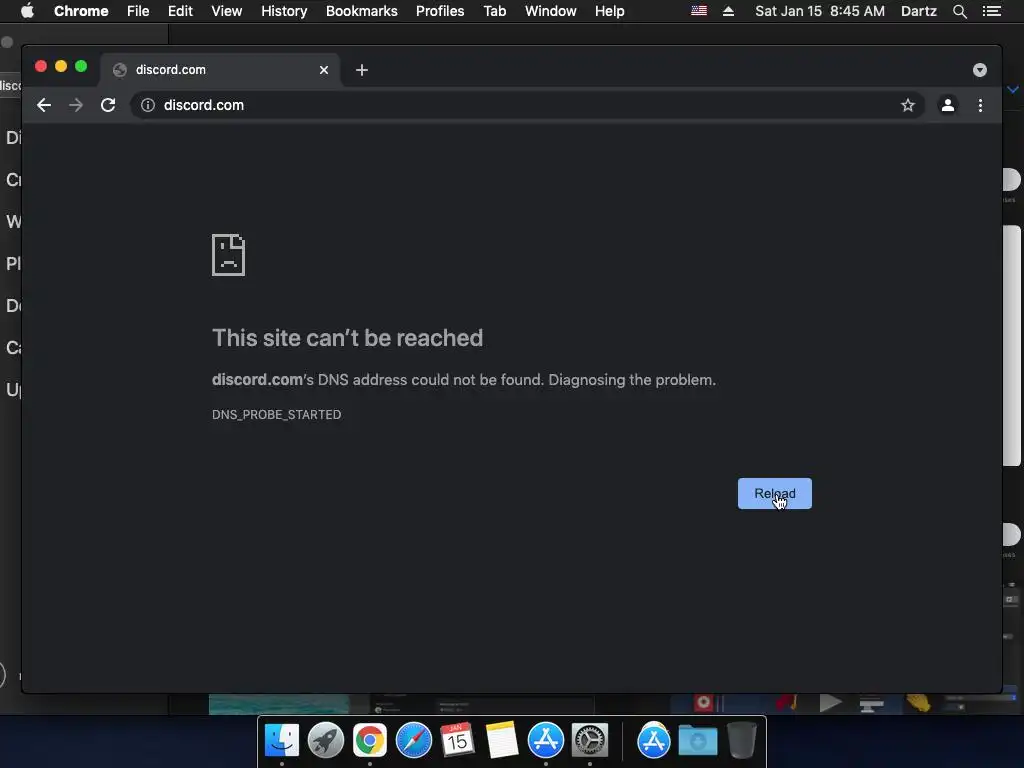Reload page with toolbar refresh icon
1024x768 pixels.
pyautogui.click(x=108, y=105)
